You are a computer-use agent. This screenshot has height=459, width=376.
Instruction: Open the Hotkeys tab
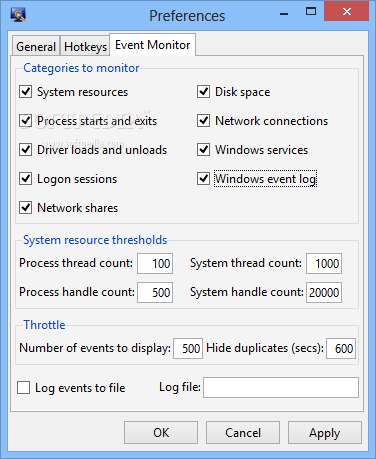click(85, 46)
